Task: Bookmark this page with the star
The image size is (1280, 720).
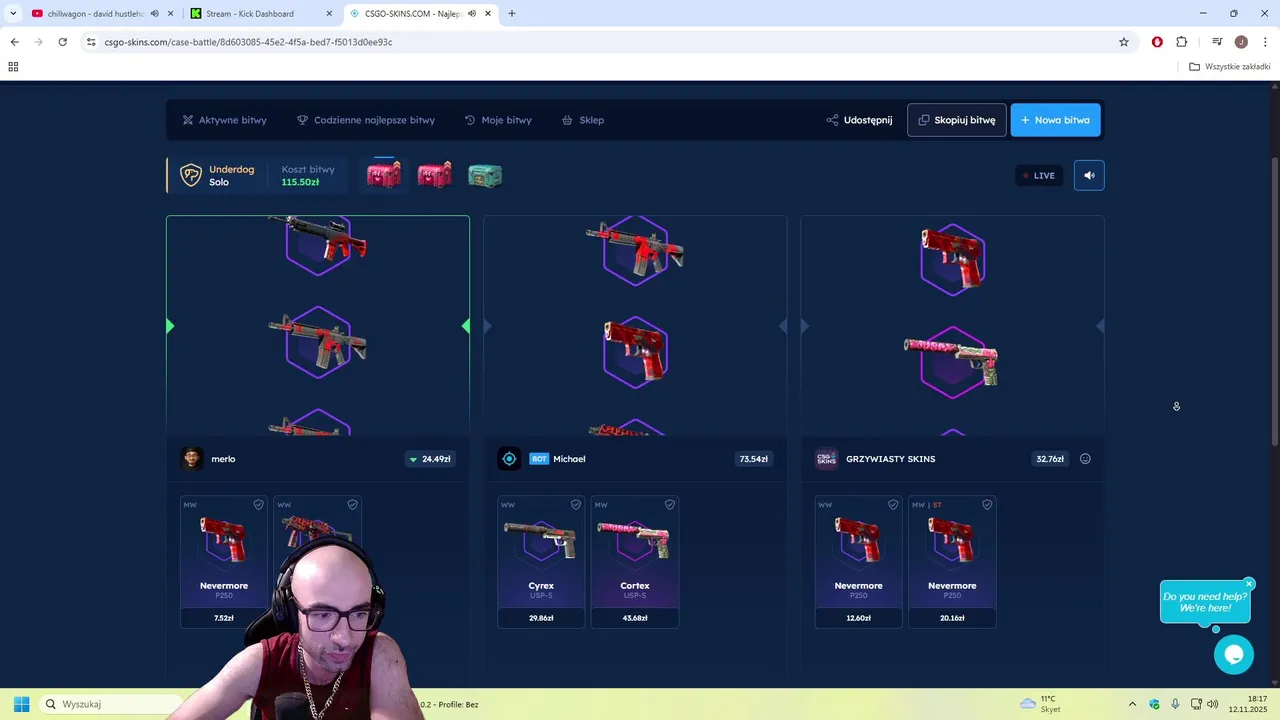Action: [x=1124, y=42]
